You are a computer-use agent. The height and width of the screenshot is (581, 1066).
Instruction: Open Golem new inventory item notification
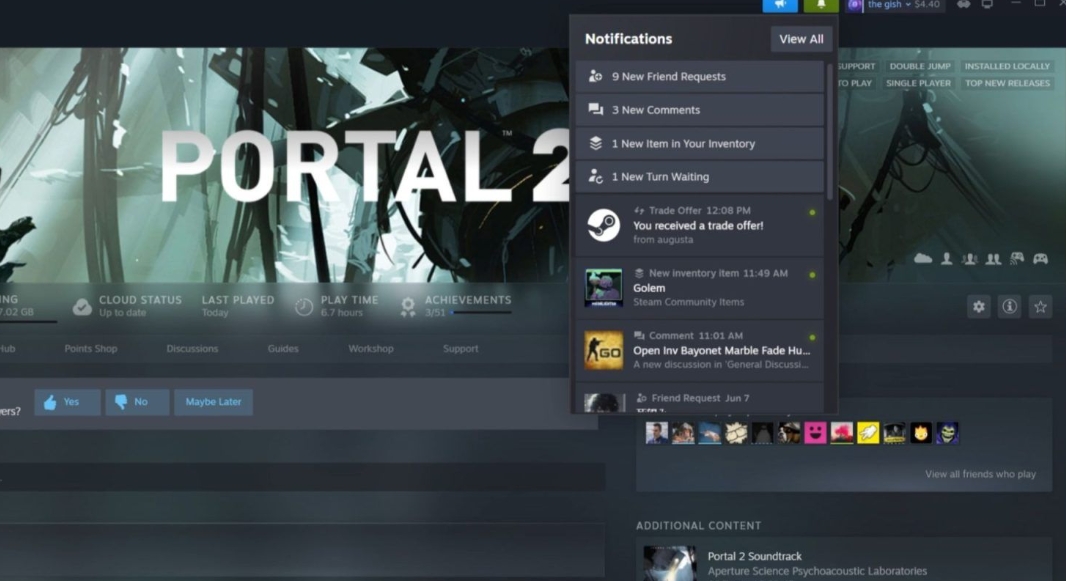pos(700,287)
